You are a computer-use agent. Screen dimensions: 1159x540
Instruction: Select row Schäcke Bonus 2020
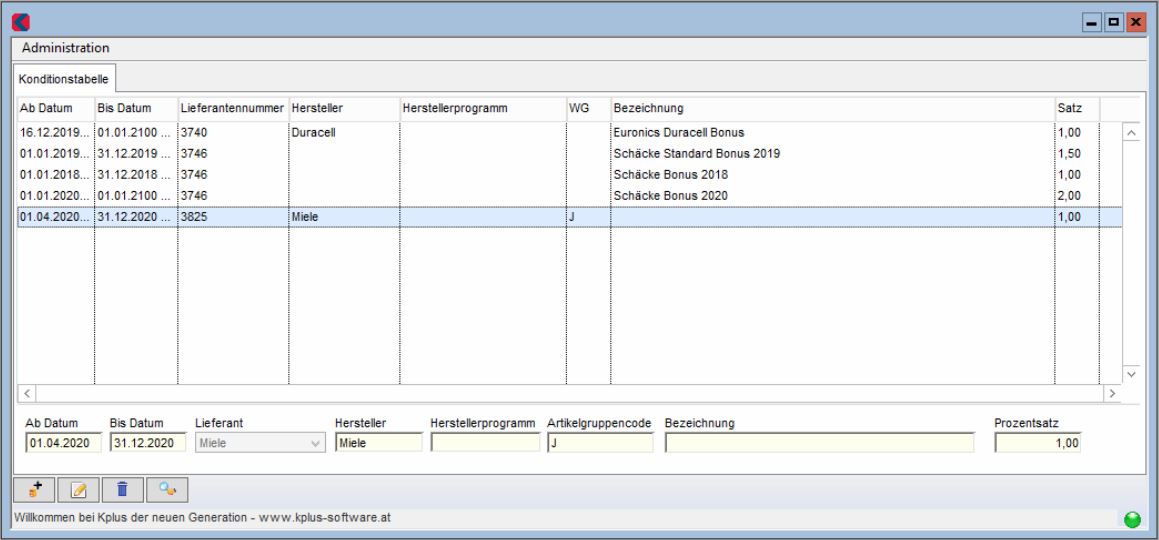[x=569, y=196]
